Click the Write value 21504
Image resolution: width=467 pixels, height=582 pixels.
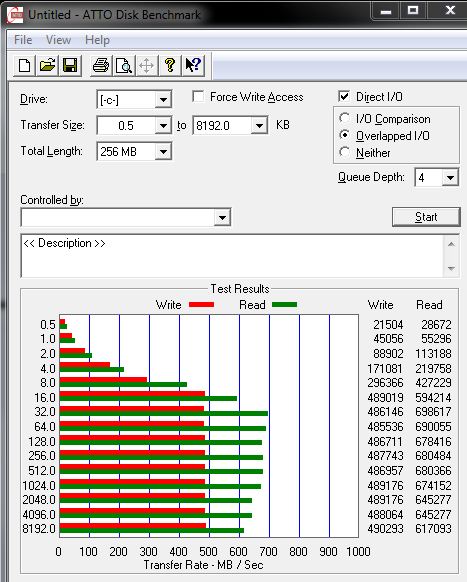click(388, 325)
